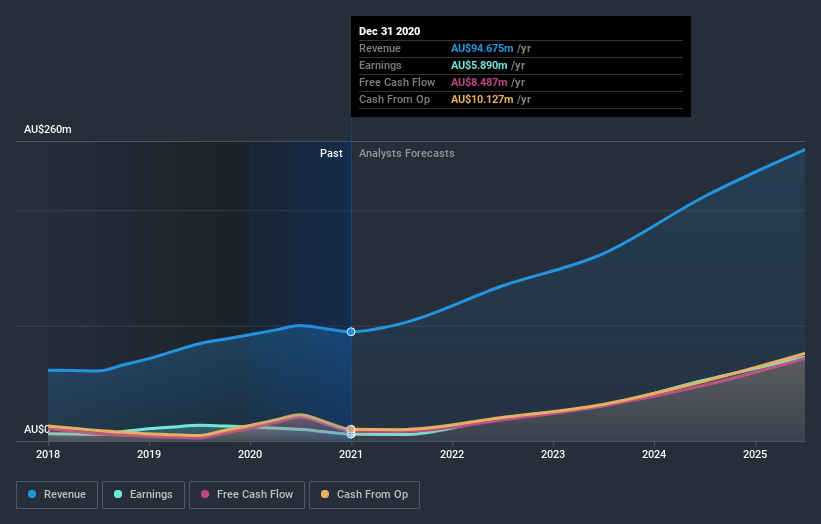
Task: Click the AU$260m y-axis label
Action: (x=48, y=129)
